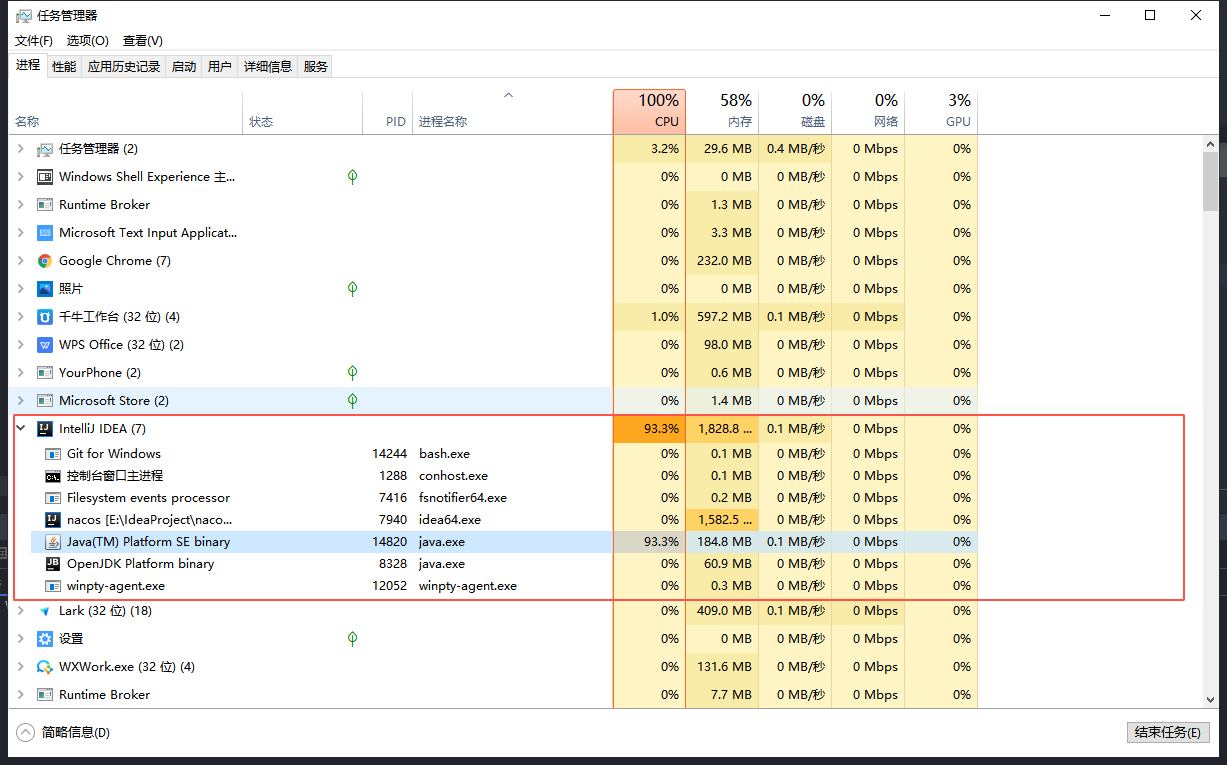Expand the Microsoft Store (2) group

pos(21,401)
